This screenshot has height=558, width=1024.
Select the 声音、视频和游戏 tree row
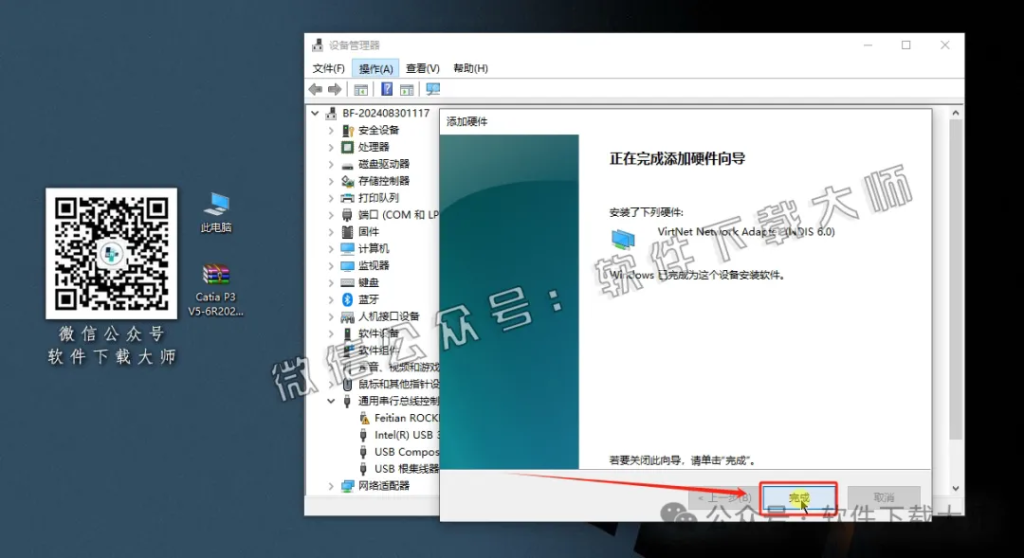tap(391, 367)
